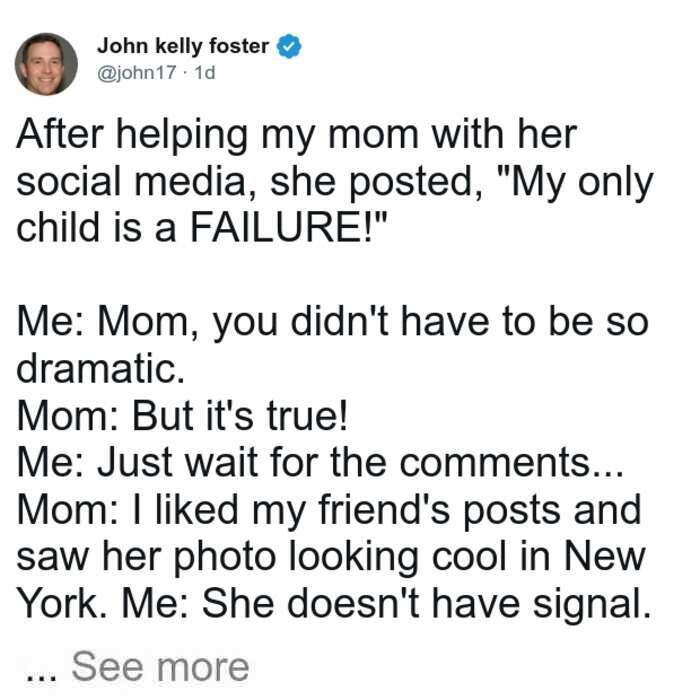The height and width of the screenshot is (700, 700).
Task: Open John kelly foster's profile photo
Action: pyautogui.click(x=46, y=64)
